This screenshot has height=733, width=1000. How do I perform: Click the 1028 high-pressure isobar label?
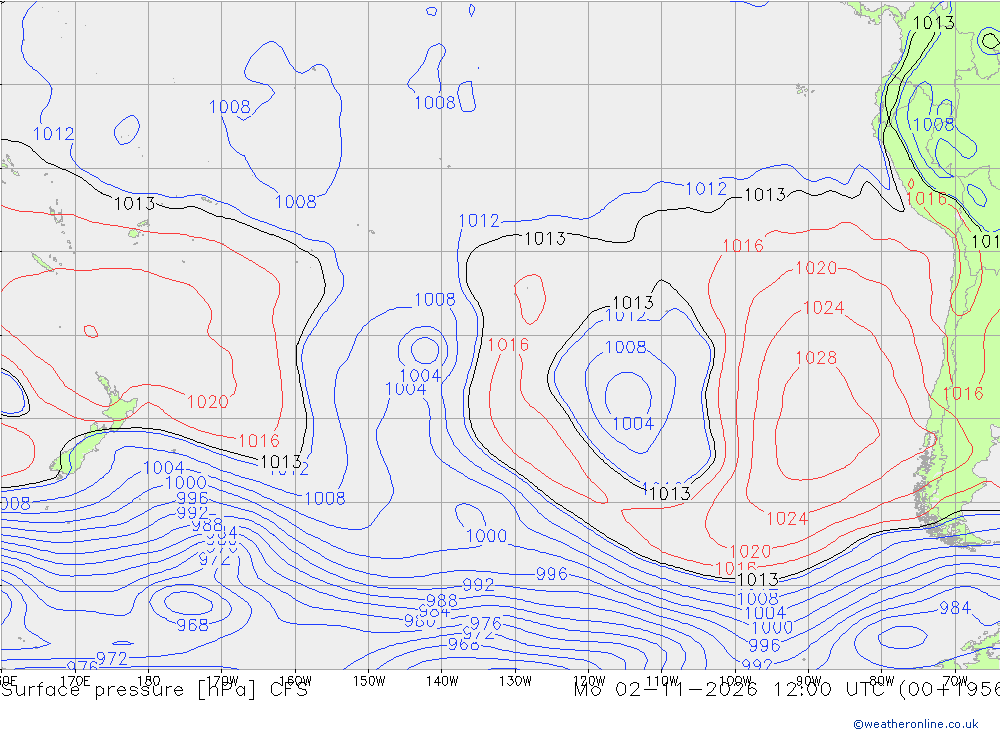[816, 358]
